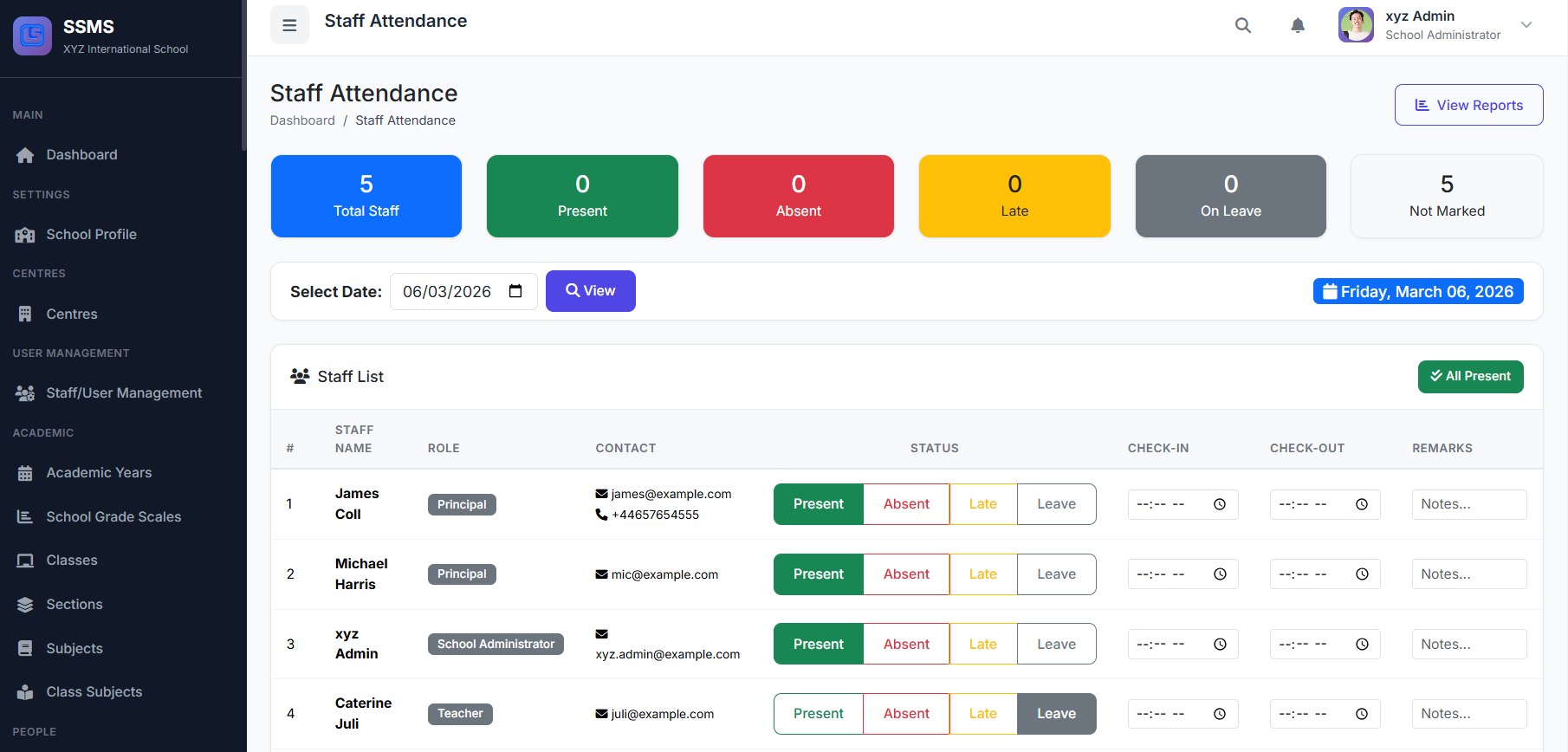Mark Caterine Juli as Present
The width and height of the screenshot is (1568, 752).
818,714
